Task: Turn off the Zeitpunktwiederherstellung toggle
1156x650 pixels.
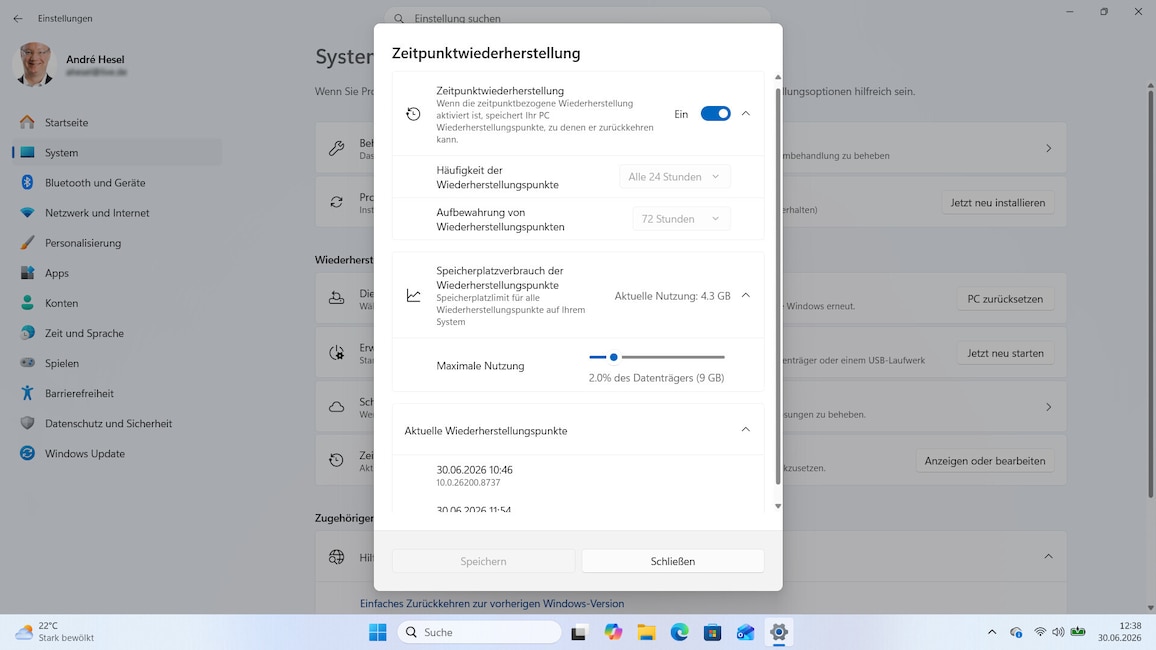Action: tap(715, 113)
